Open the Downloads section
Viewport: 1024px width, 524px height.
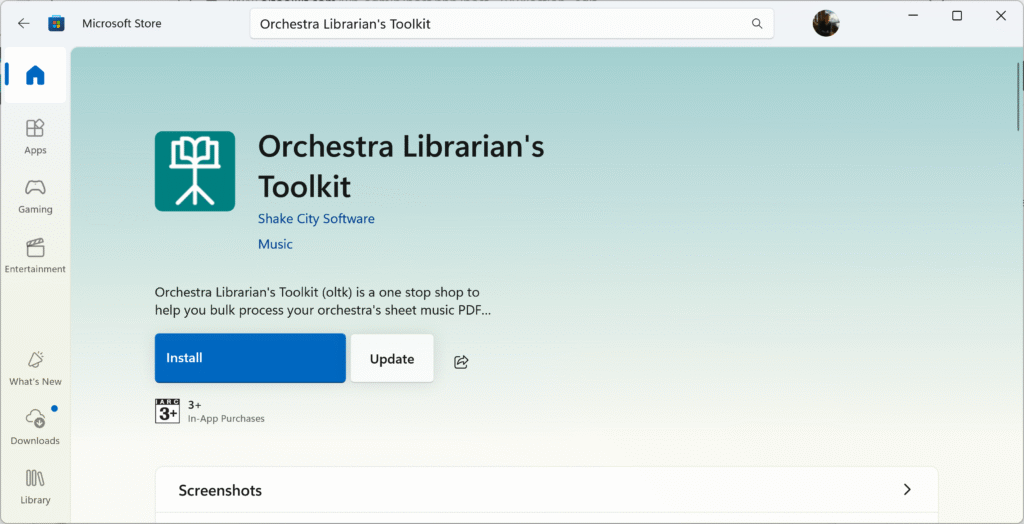[x=35, y=428]
